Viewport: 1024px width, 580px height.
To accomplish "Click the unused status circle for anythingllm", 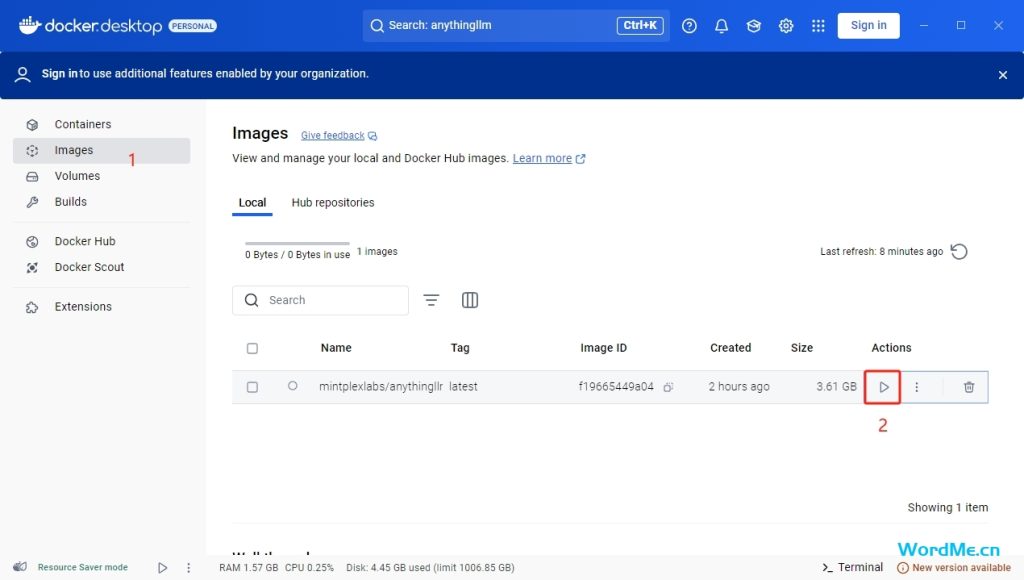I will (293, 386).
